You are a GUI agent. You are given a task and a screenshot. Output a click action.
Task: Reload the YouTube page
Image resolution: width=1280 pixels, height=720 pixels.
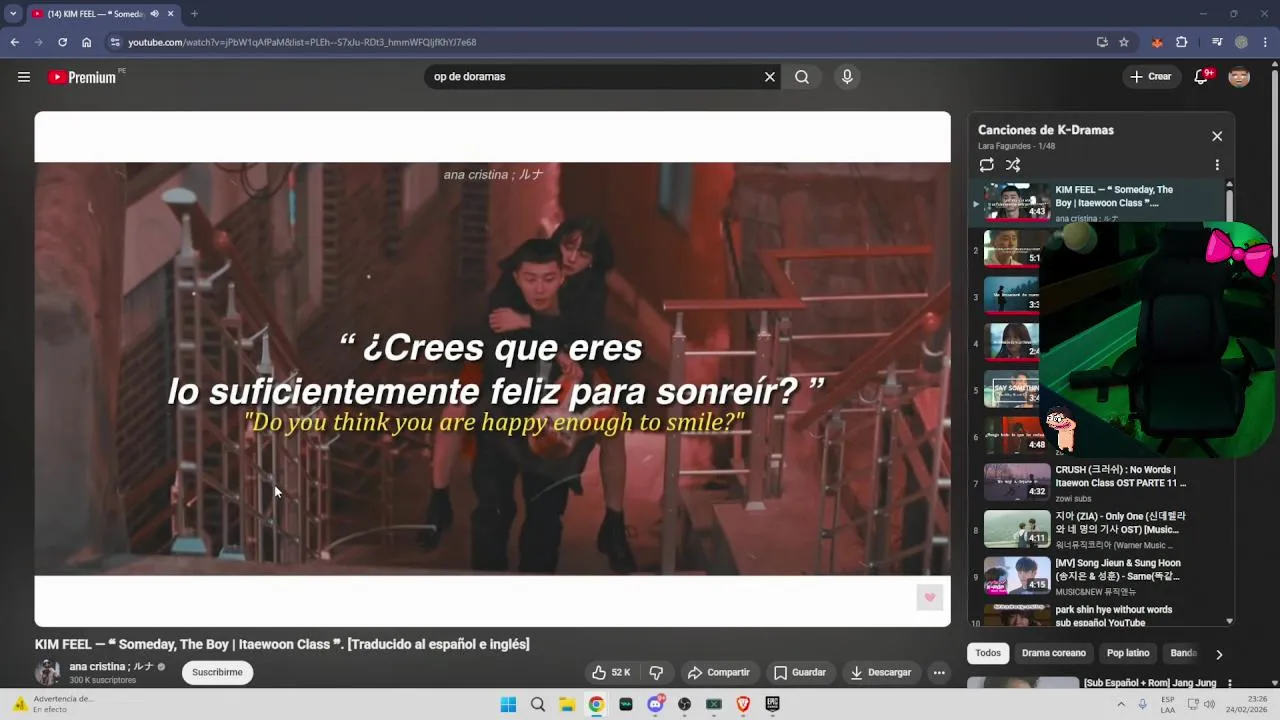pyautogui.click(x=62, y=42)
